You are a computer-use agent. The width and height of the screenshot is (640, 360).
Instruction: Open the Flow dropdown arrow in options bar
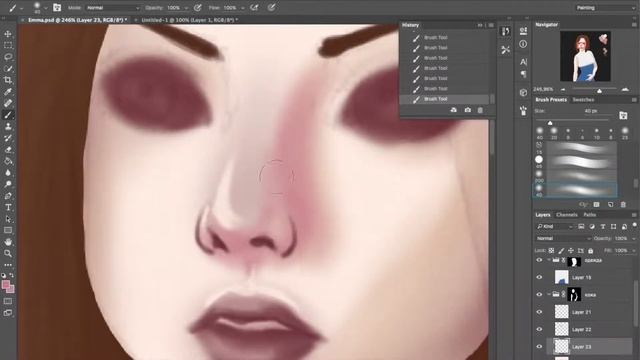[x=242, y=8]
